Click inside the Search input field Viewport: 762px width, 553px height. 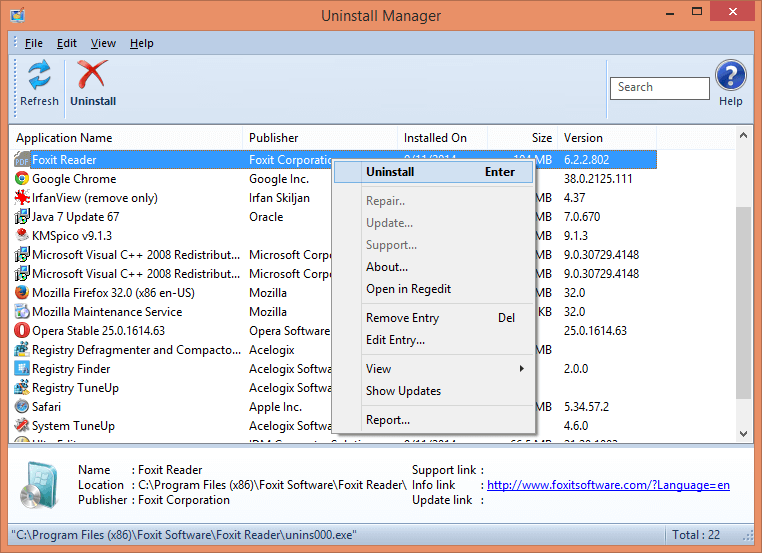coord(659,88)
